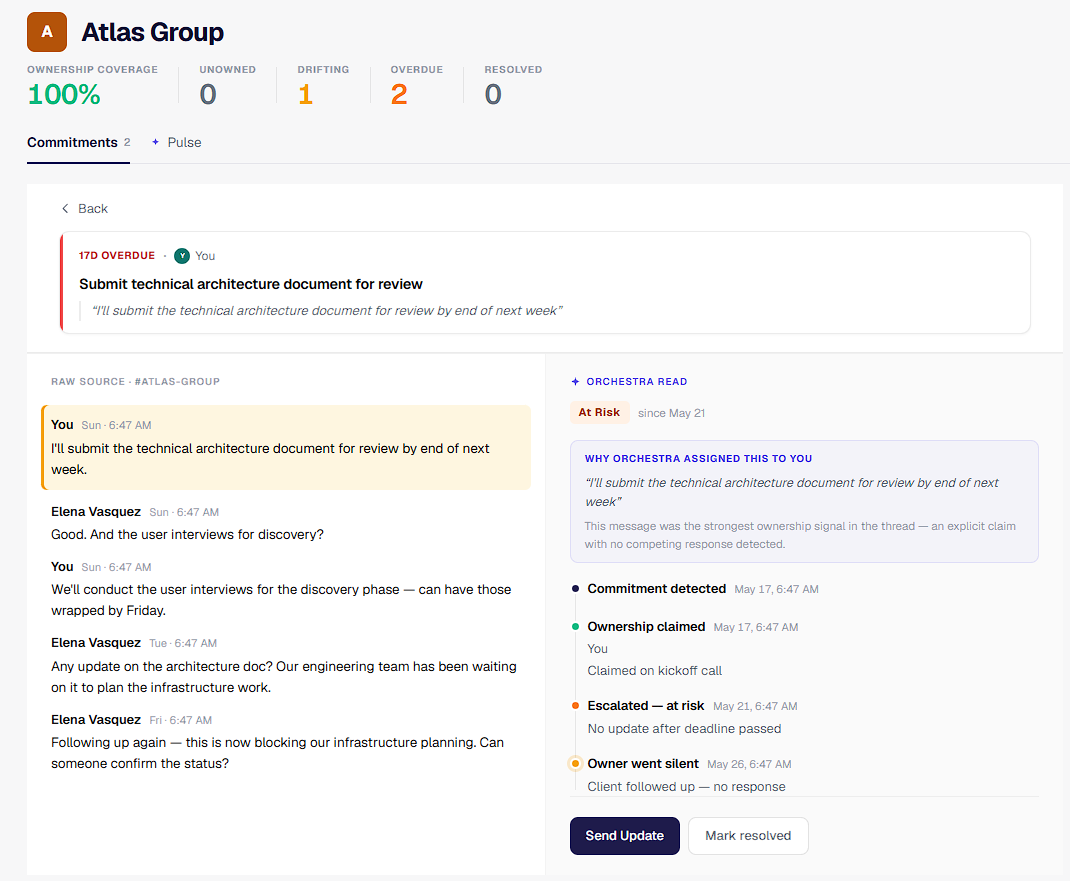The width and height of the screenshot is (1070, 881).
Task: Click the Owner went silent timeline marker
Action: click(575, 764)
